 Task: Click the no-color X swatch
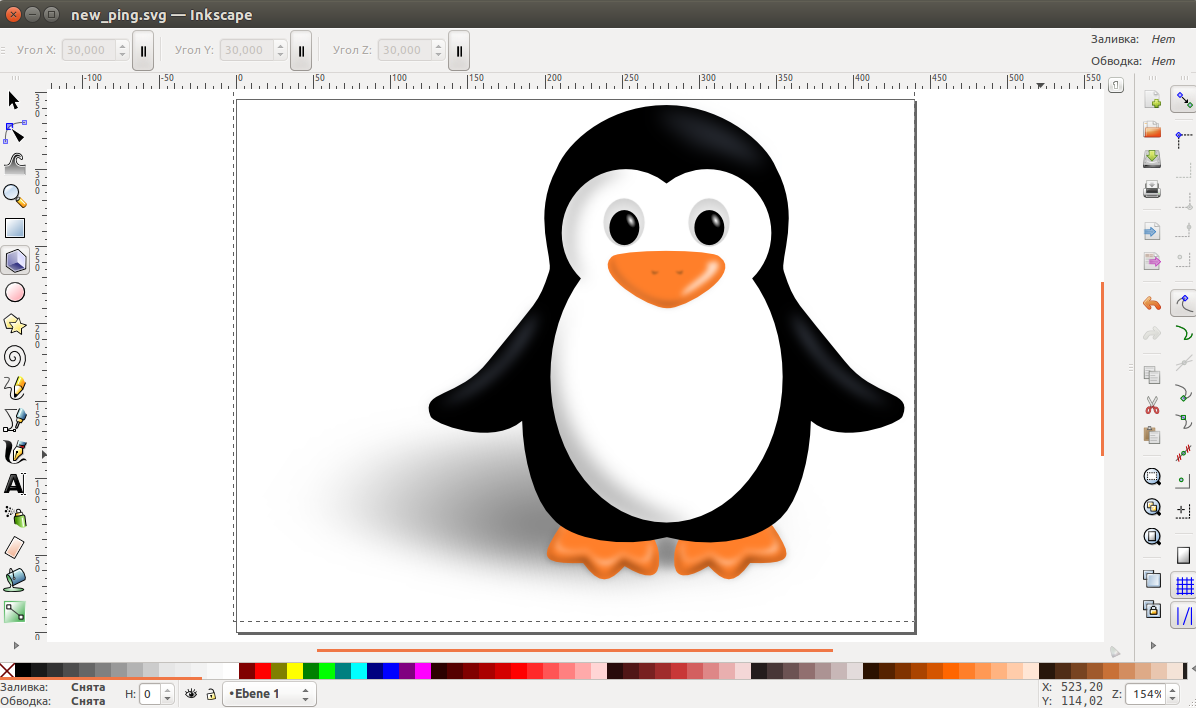7,670
